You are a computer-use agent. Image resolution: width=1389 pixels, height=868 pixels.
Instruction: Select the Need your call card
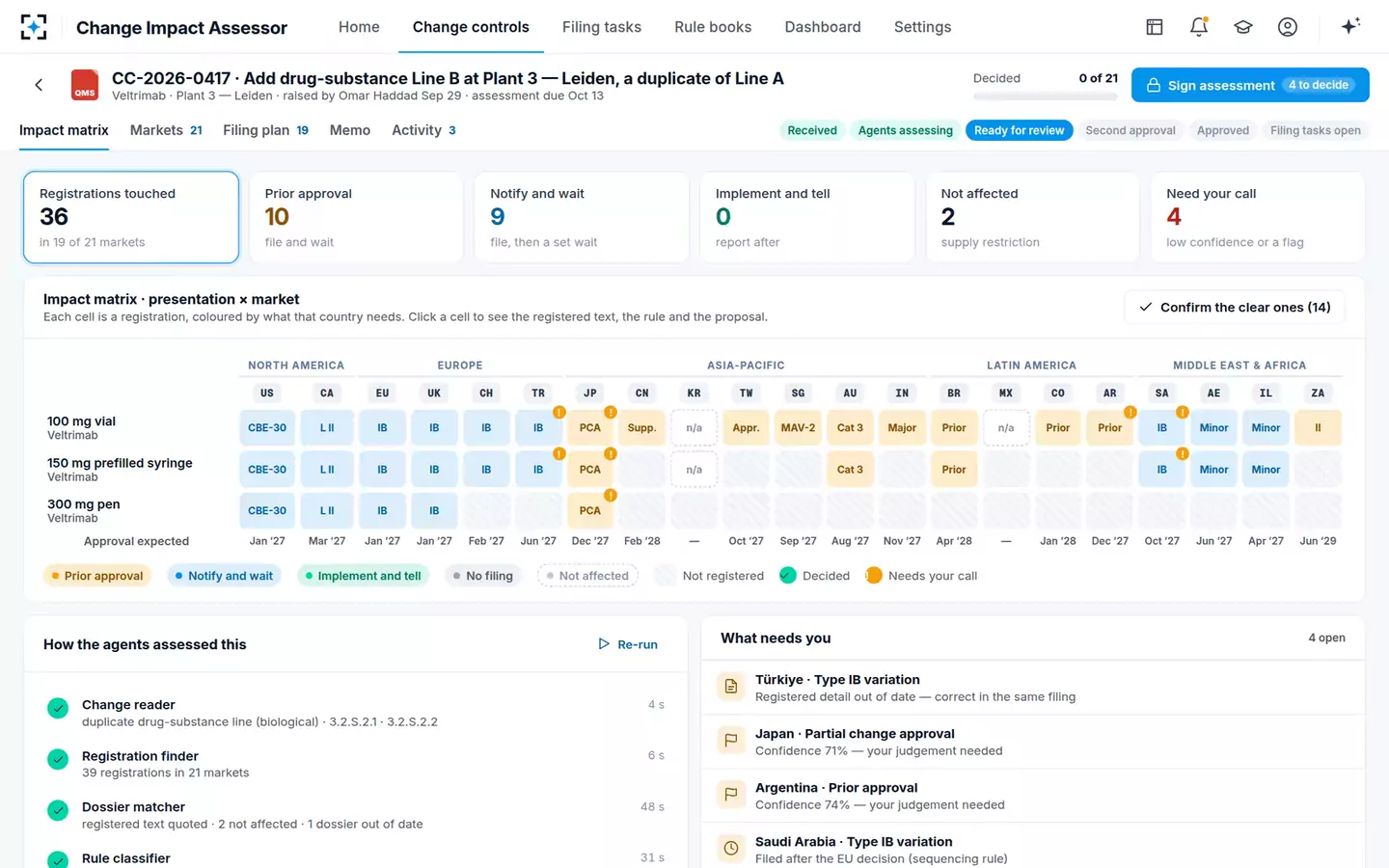pyautogui.click(x=1258, y=217)
